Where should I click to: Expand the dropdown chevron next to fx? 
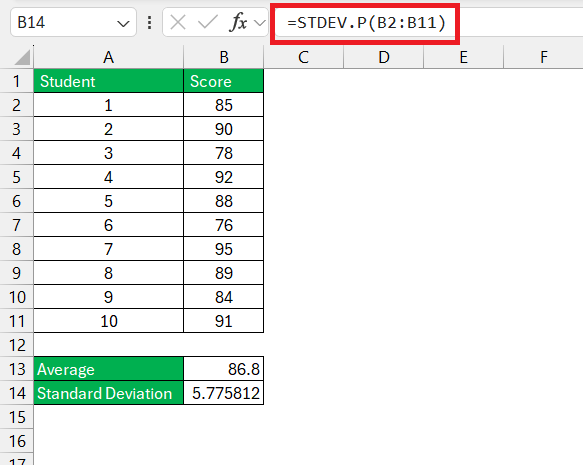pyautogui.click(x=260, y=23)
